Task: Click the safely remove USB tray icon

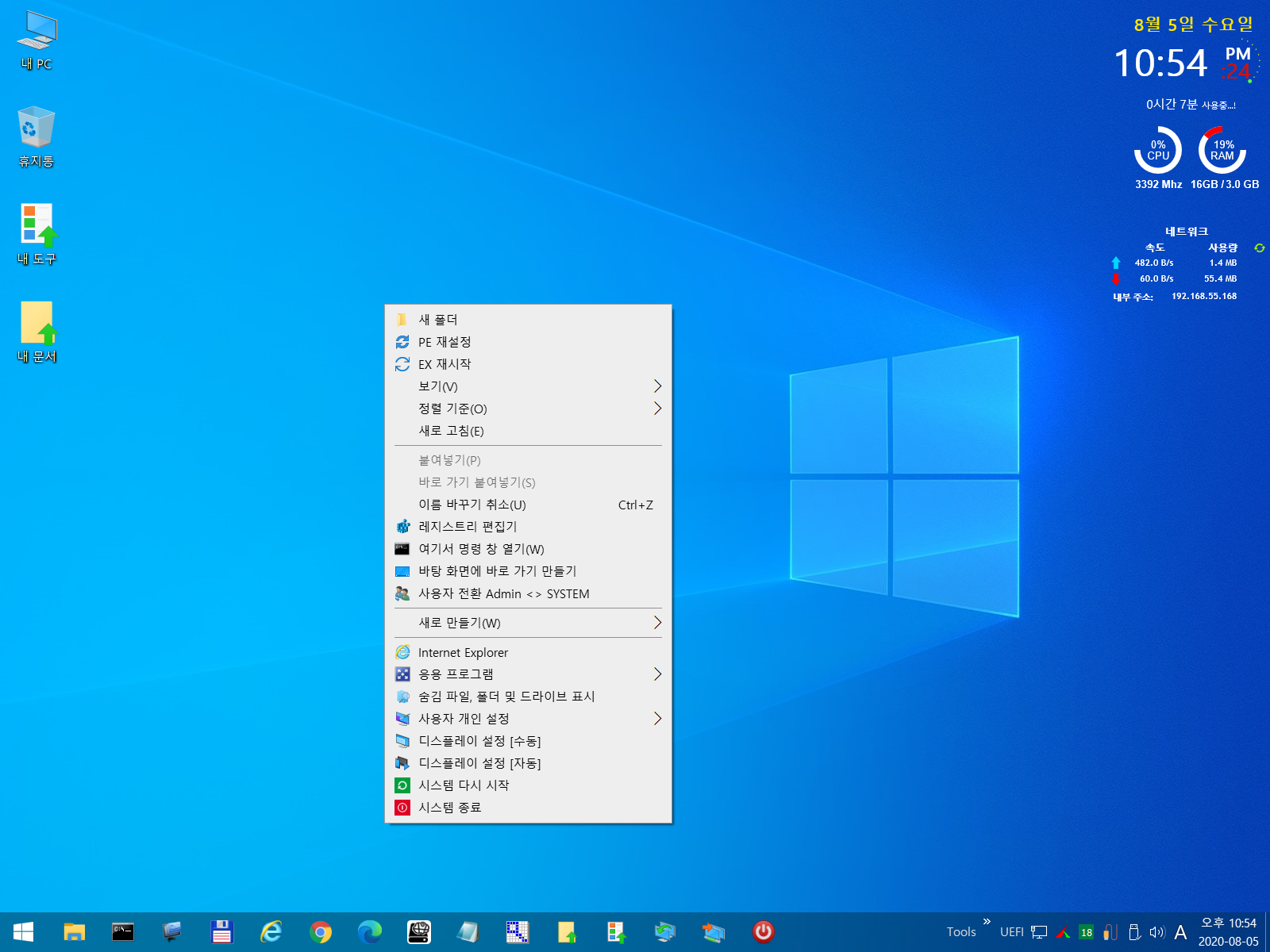Action: coord(1134,932)
